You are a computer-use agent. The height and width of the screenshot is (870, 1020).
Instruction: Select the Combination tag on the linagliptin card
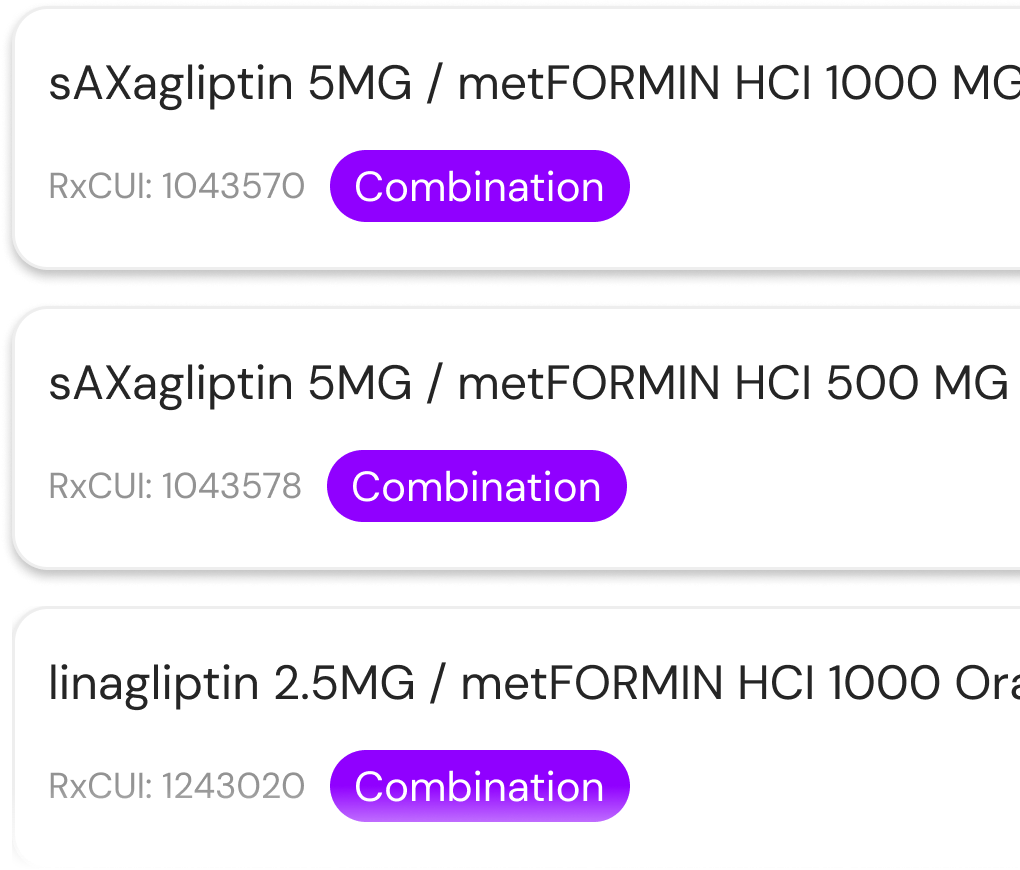click(479, 786)
